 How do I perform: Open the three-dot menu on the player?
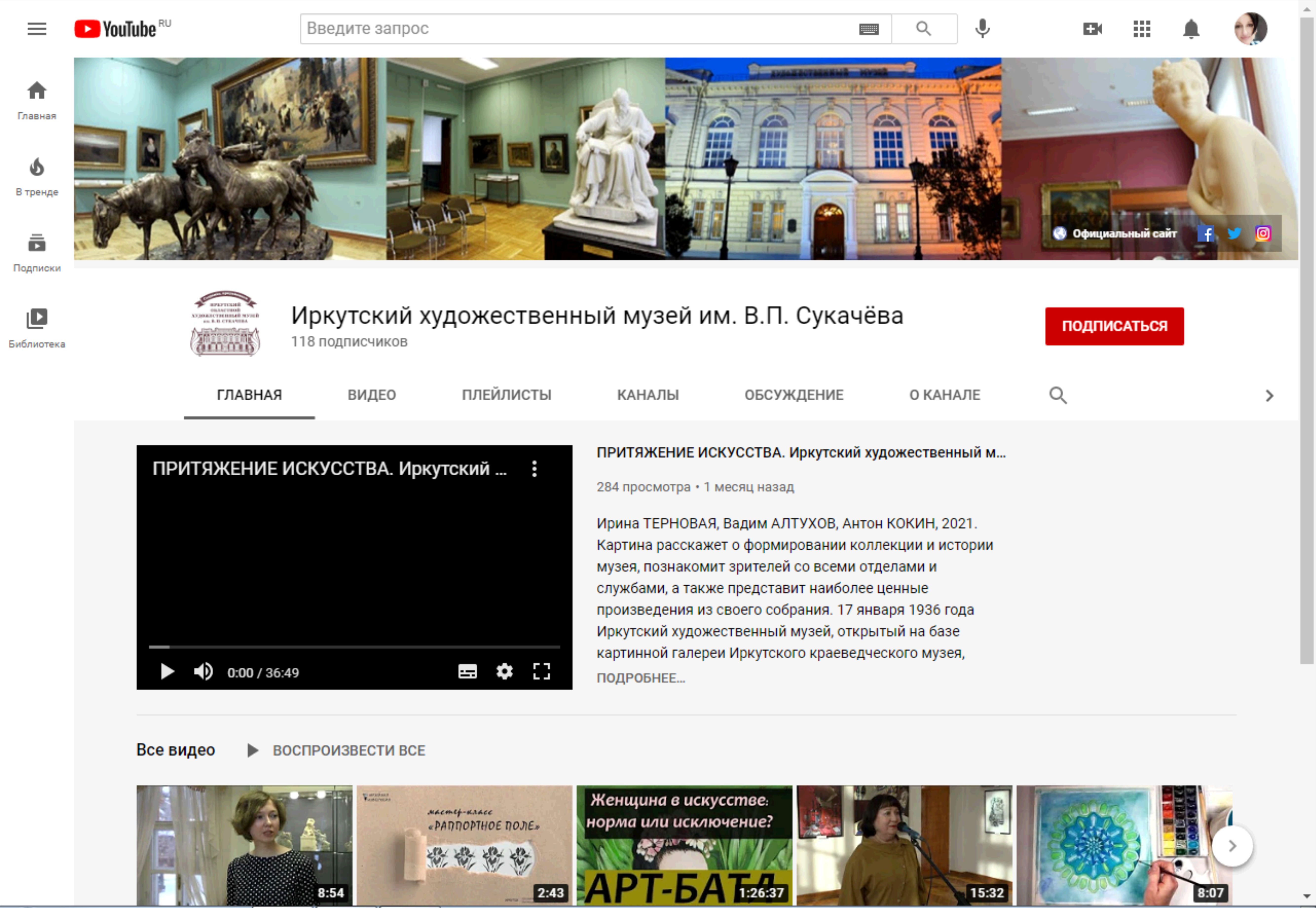tap(534, 469)
